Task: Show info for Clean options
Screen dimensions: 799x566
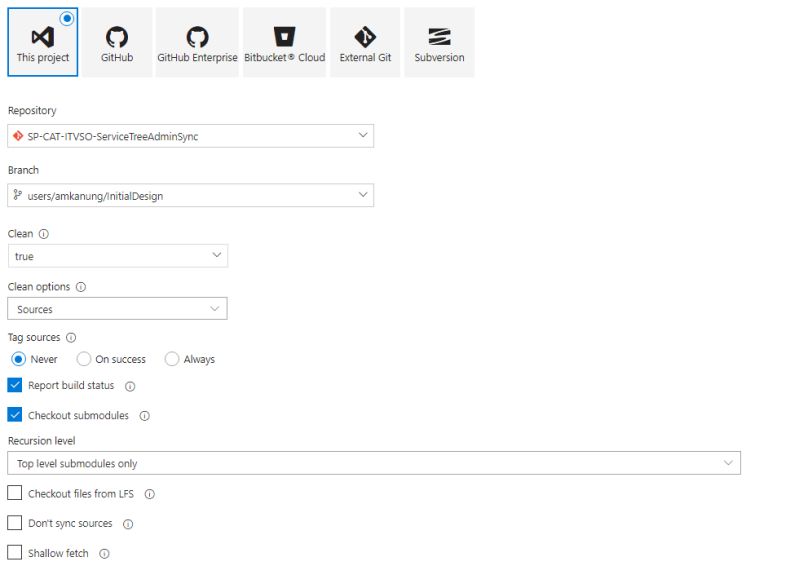Action: [x=81, y=287]
